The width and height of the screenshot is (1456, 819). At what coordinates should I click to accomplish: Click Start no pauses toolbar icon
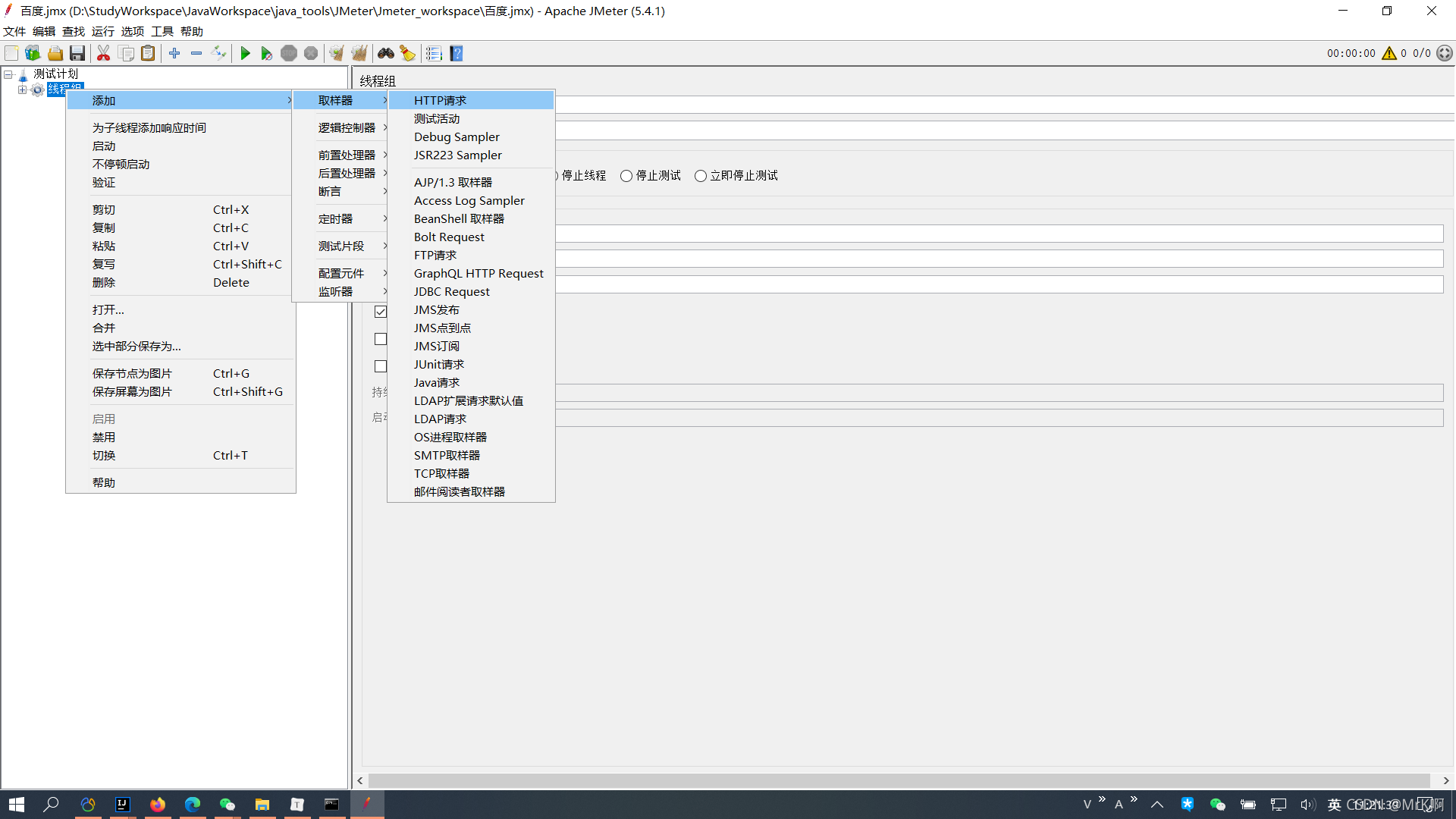pos(266,53)
